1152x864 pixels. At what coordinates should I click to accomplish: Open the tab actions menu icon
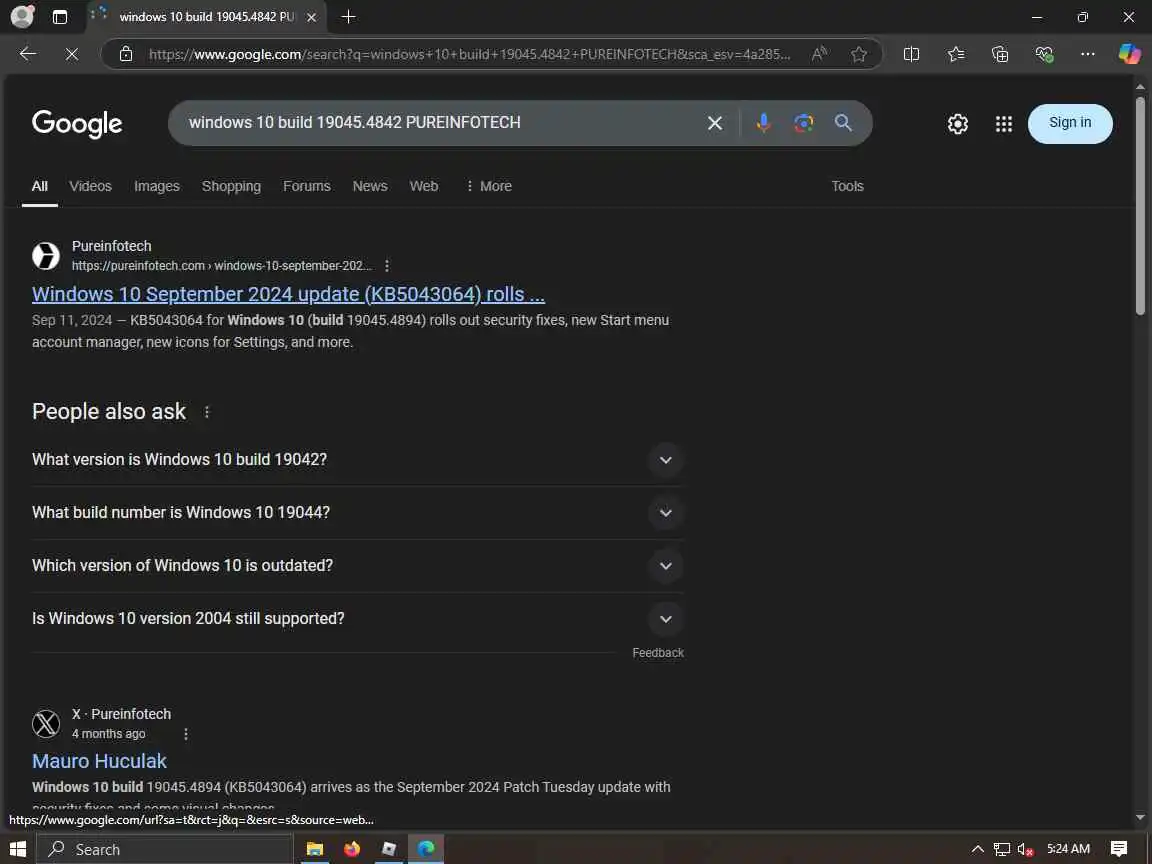tap(60, 17)
